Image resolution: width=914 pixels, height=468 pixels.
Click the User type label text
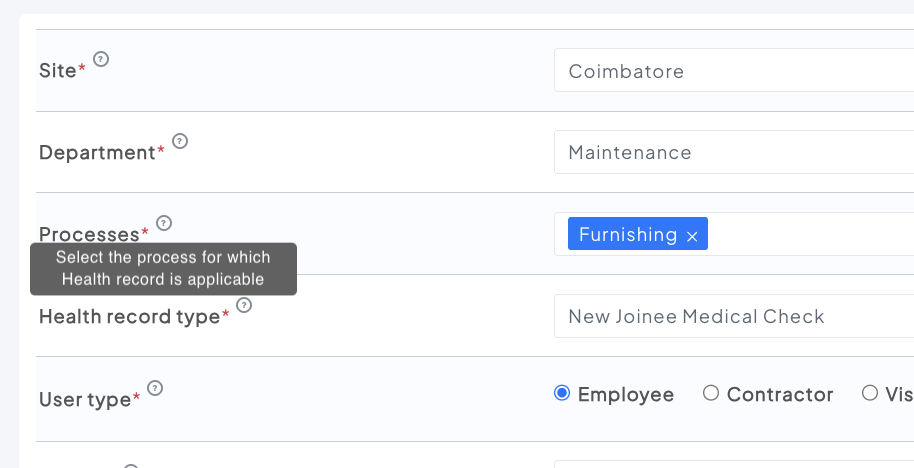[84, 400]
